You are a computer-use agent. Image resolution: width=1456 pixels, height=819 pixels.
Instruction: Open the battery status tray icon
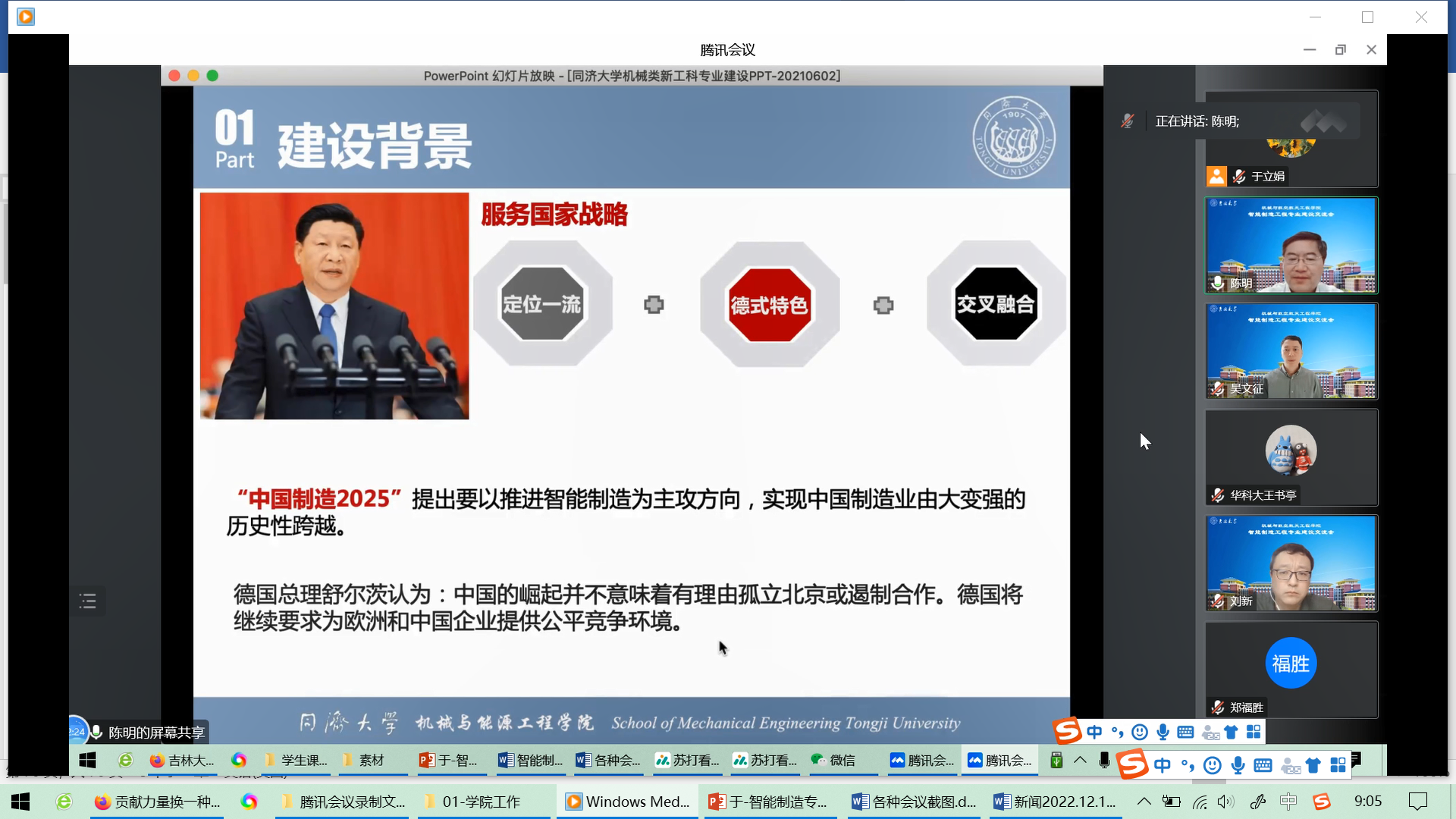[1172, 802]
